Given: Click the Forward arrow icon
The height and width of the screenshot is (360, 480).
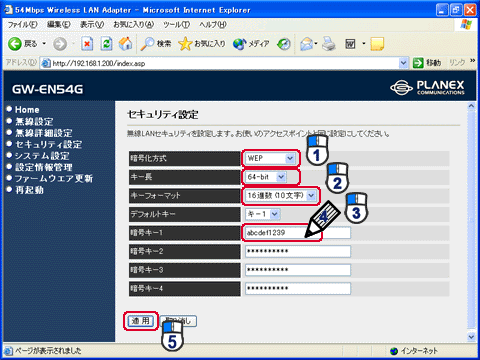Looking at the screenshot, I should pyautogui.click(x=60, y=44).
